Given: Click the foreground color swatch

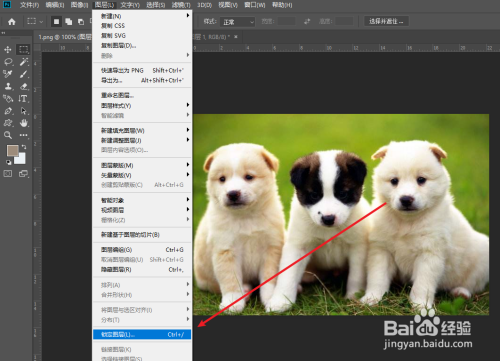Looking at the screenshot, I should [x=13, y=151].
